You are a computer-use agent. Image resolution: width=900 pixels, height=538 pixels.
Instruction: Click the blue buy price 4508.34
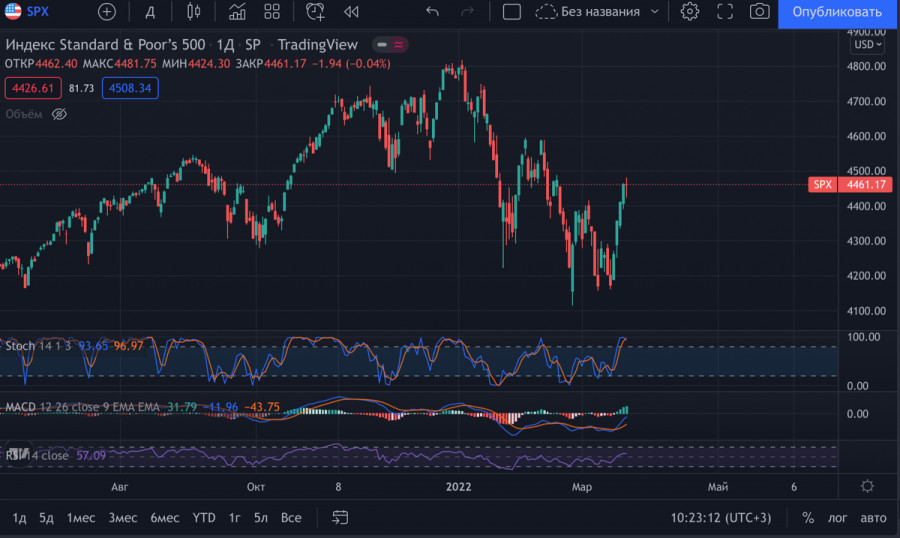130,88
